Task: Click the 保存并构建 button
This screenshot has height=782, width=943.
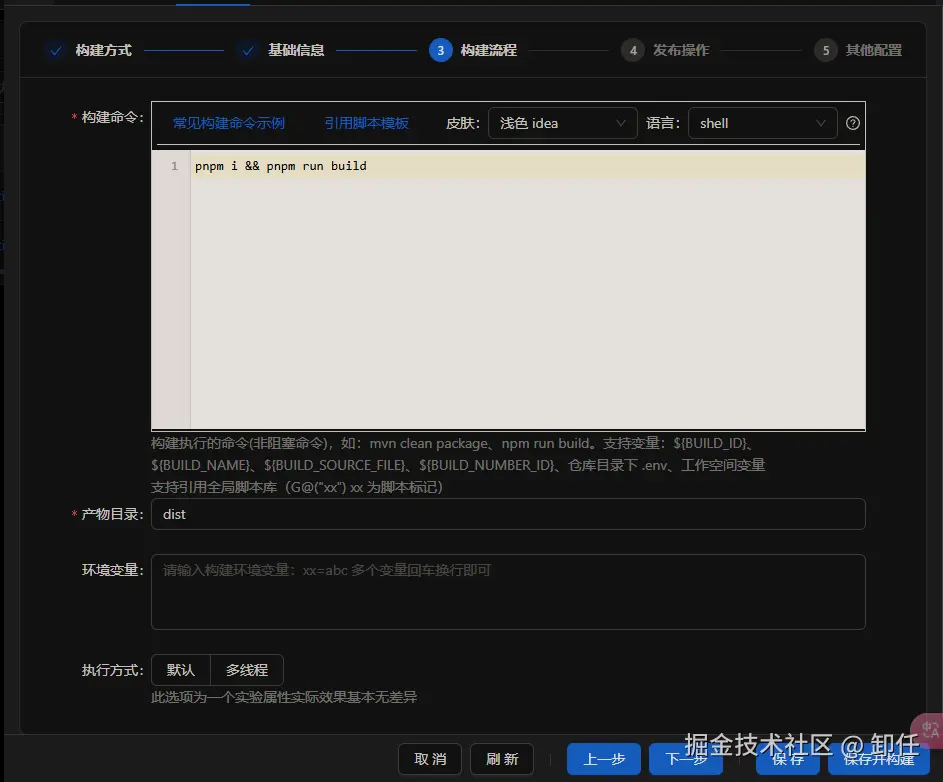Action: [x=879, y=759]
